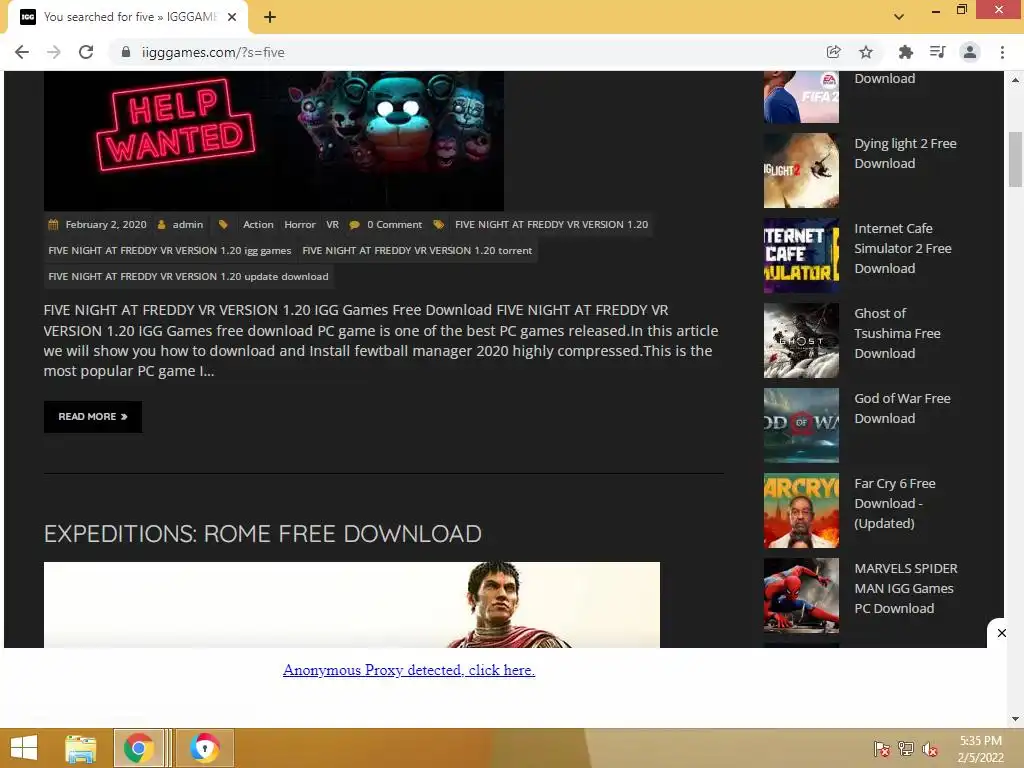
Task: Click the 0 Comment link
Action: [x=394, y=225]
